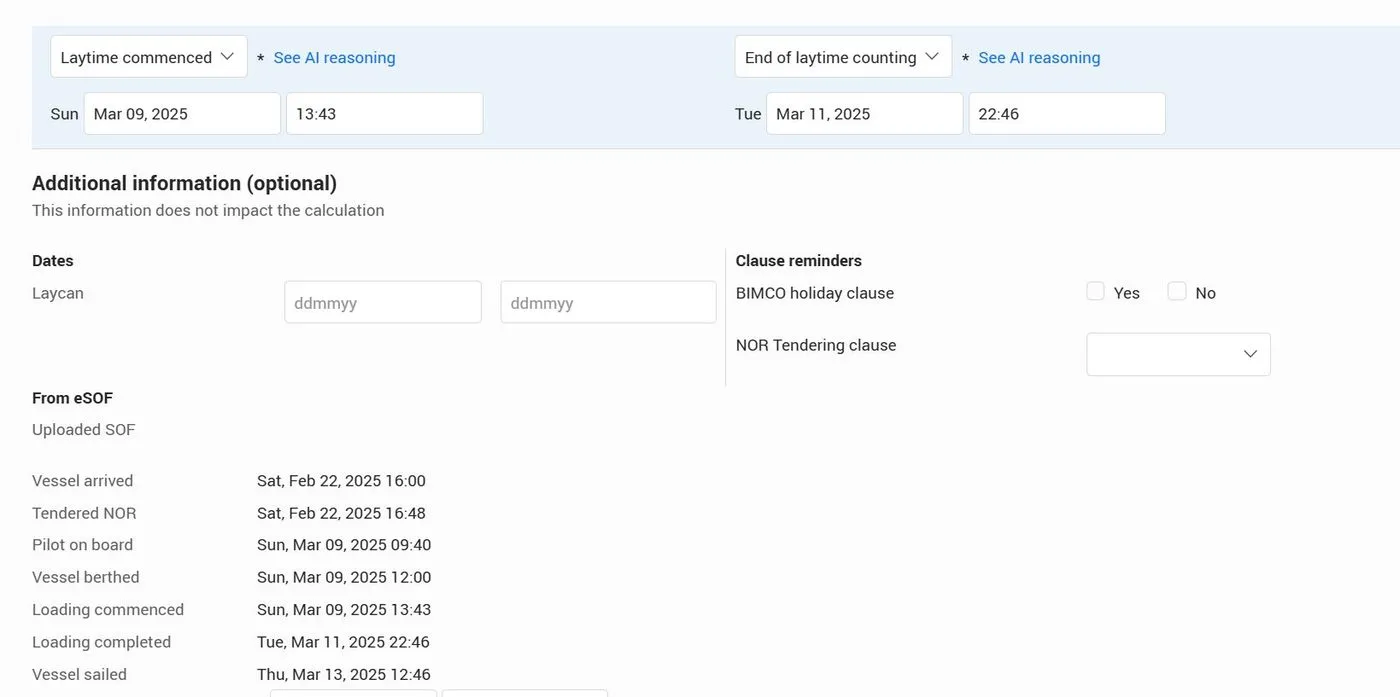Focus the second Laycan ddmmyy field

click(608, 302)
